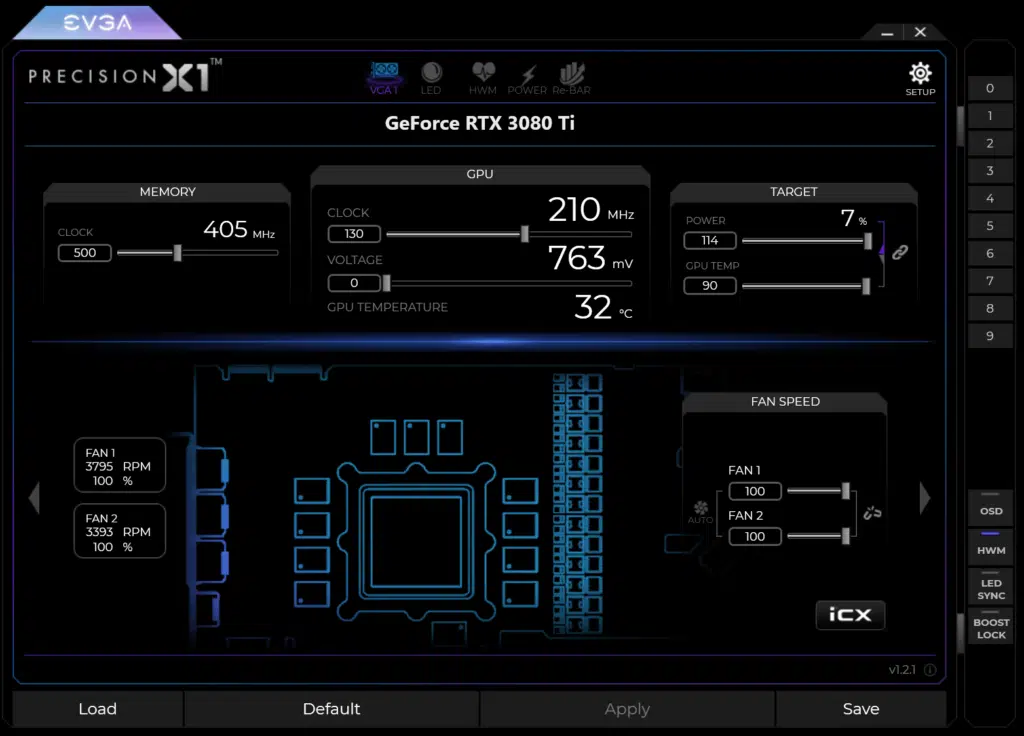Go to the previous panel with left arrow
This screenshot has width=1024, height=736.
35,497
